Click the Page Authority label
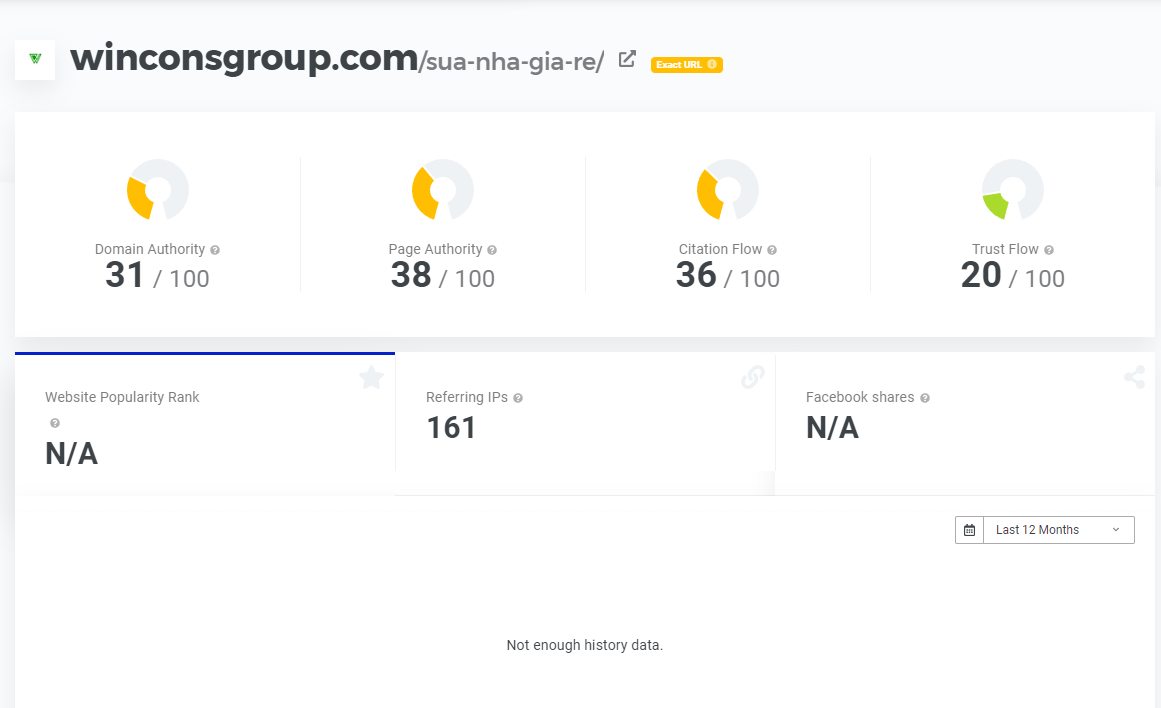The height and width of the screenshot is (708, 1161). click(435, 250)
